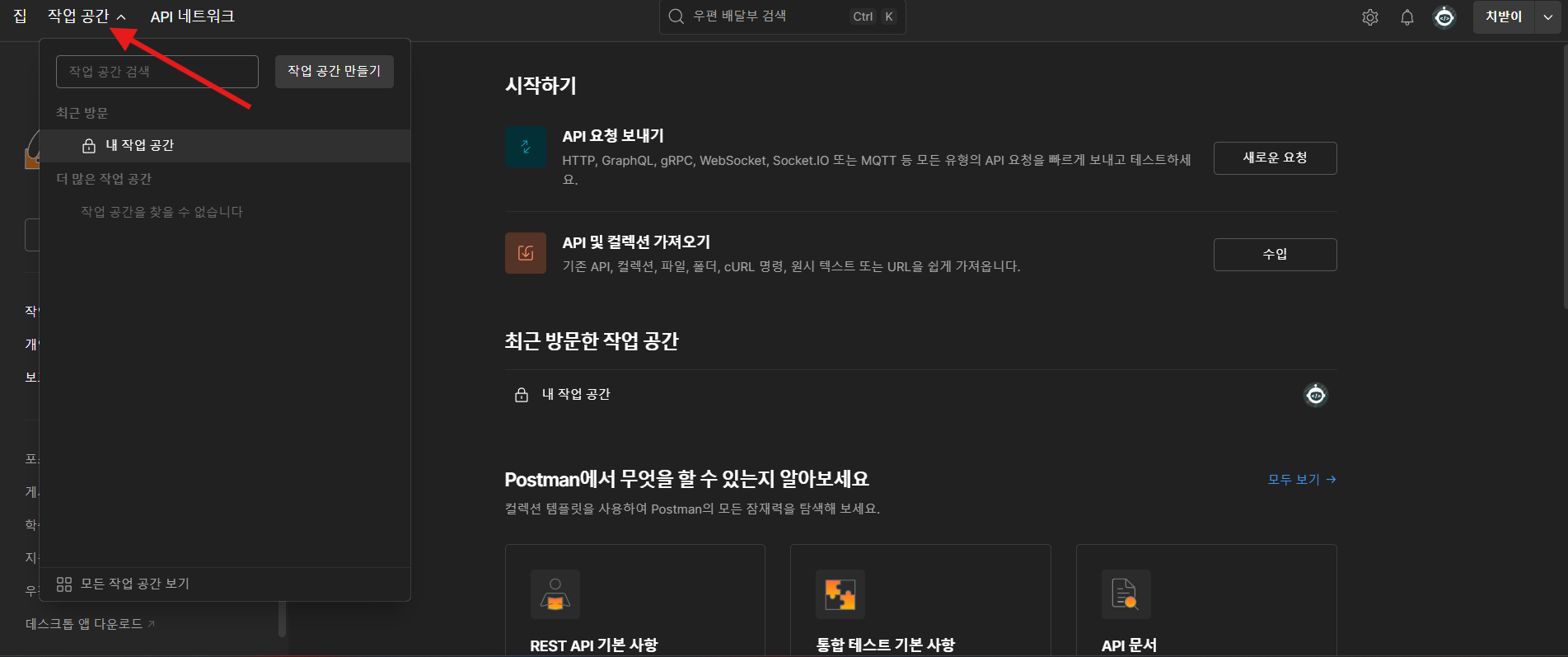This screenshot has width=1568, height=657.
Task: Focus the 작업 공간 검색 input field
Action: click(x=157, y=72)
